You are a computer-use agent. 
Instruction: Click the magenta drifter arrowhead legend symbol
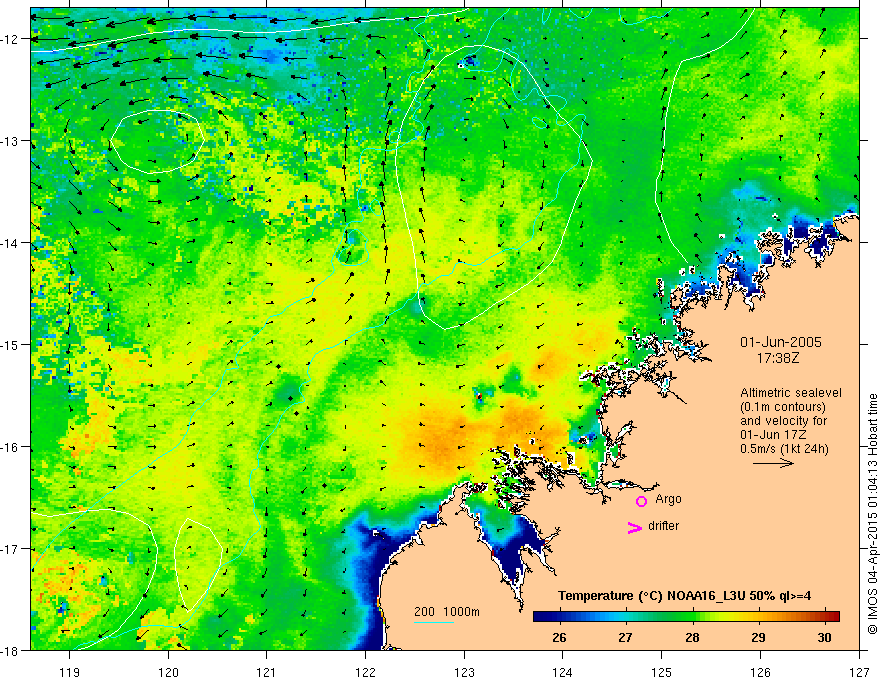(634, 527)
